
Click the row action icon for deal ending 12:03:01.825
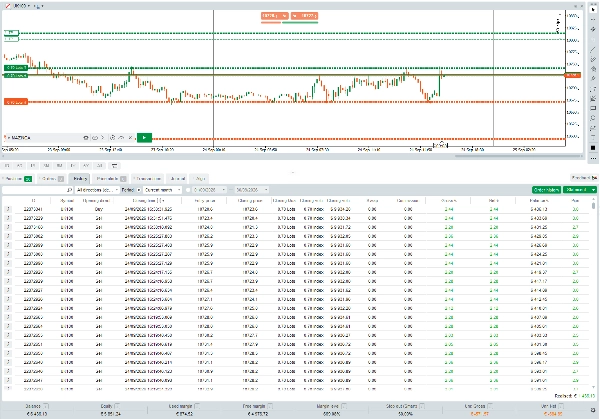click(8, 209)
